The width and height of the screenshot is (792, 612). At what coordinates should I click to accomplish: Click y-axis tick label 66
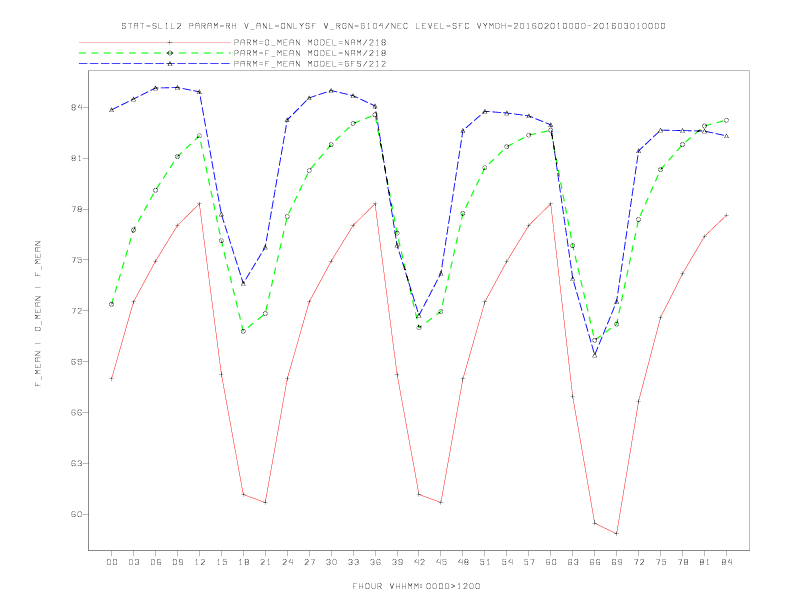pyautogui.click(x=77, y=413)
